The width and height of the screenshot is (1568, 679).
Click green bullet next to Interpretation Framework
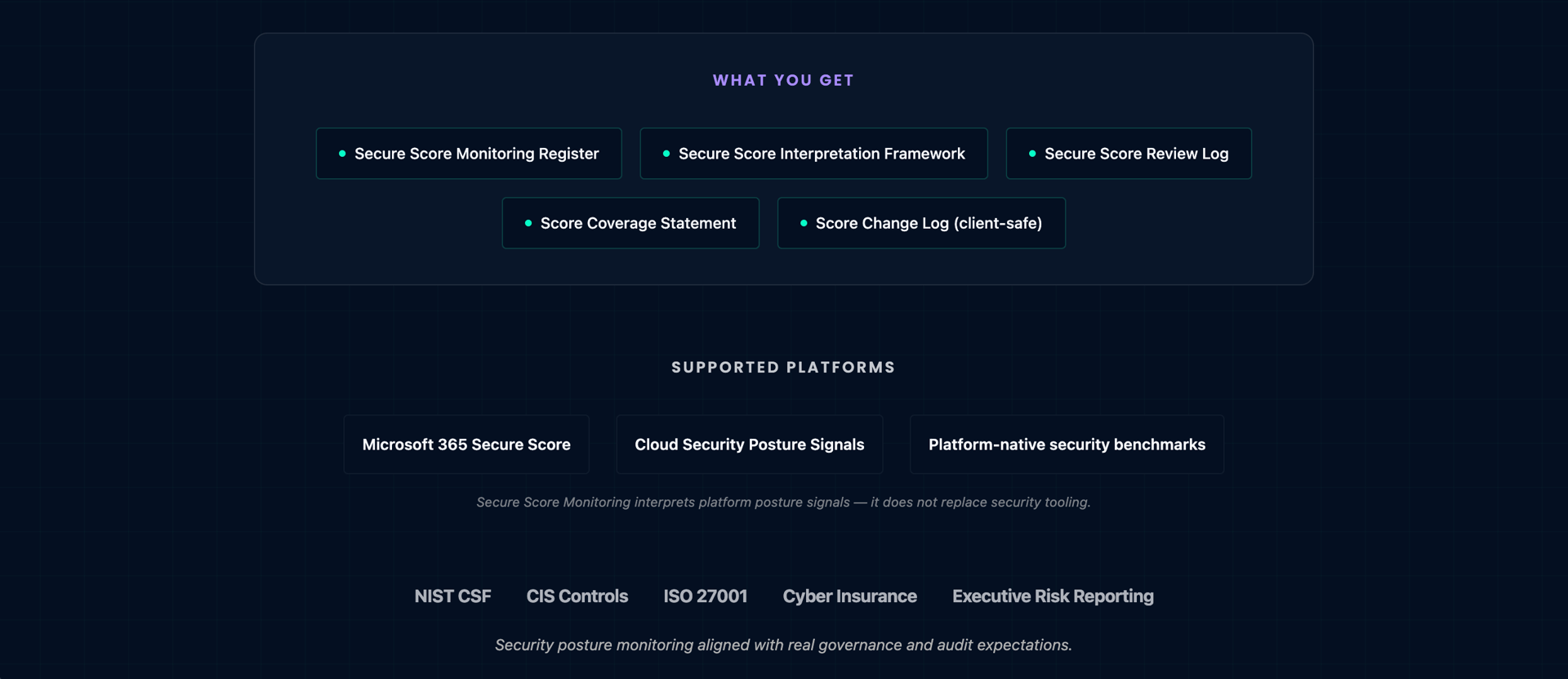666,154
